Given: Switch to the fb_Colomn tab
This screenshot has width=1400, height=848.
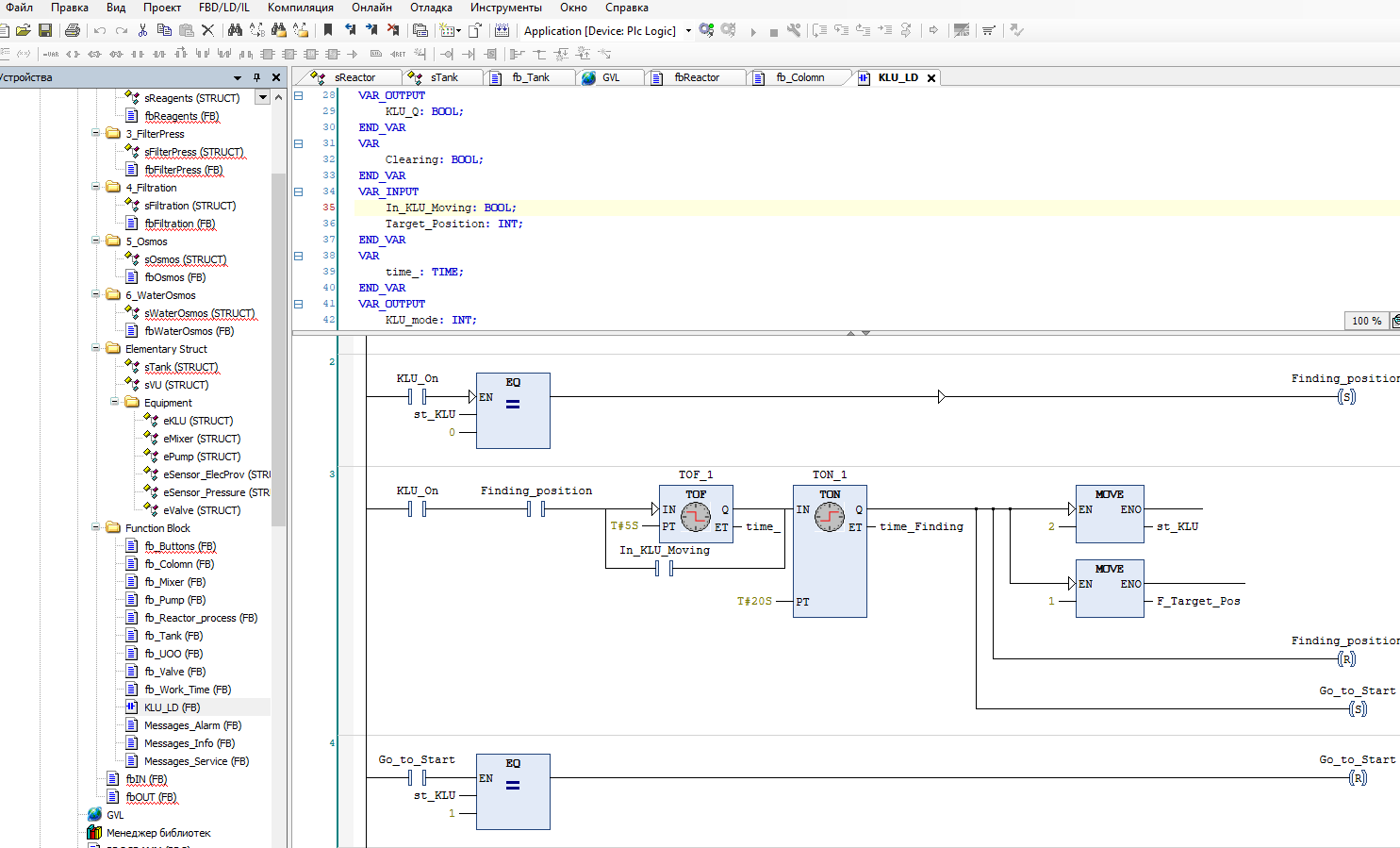Looking at the screenshot, I should tap(799, 77).
